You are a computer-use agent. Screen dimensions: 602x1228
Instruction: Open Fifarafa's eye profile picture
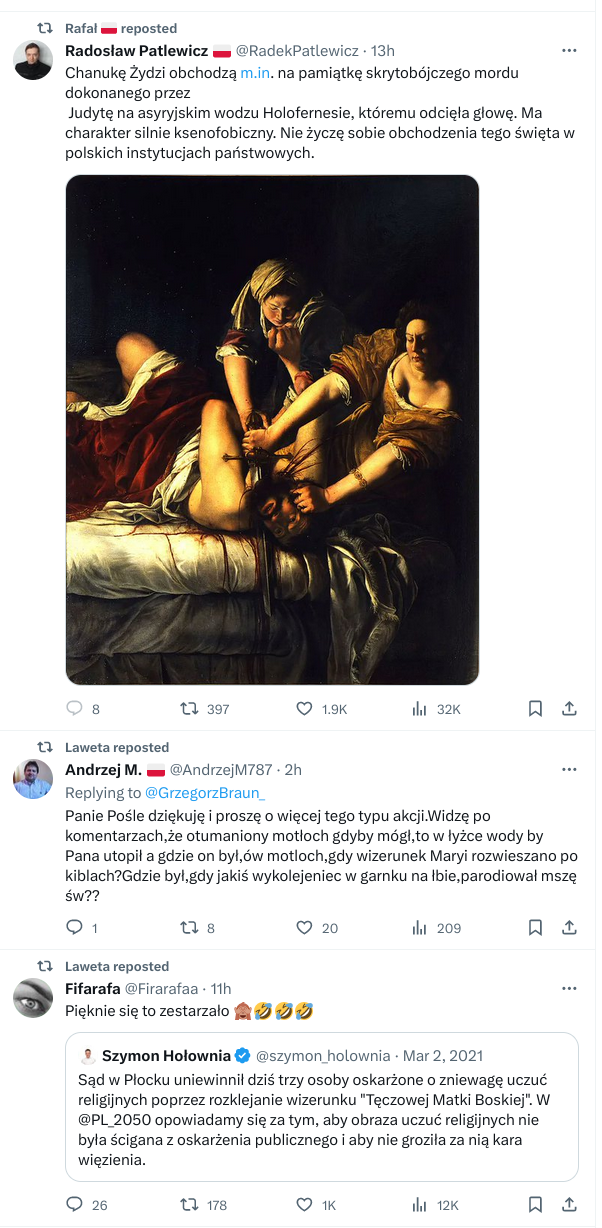click(33, 998)
